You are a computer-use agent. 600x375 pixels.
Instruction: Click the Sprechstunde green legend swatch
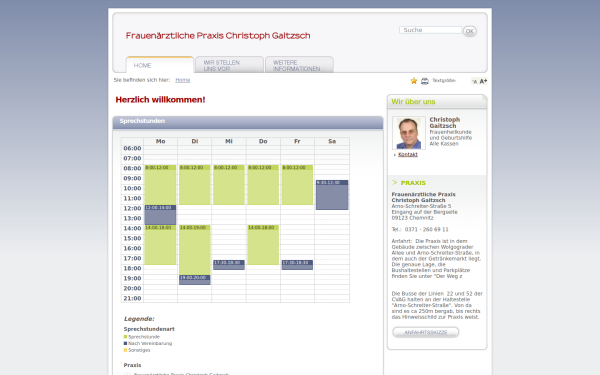tap(125, 337)
